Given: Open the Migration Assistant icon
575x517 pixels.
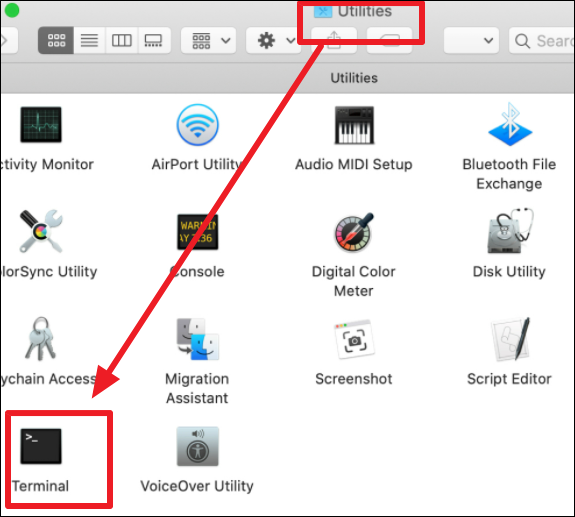Looking at the screenshot, I should tap(198, 339).
